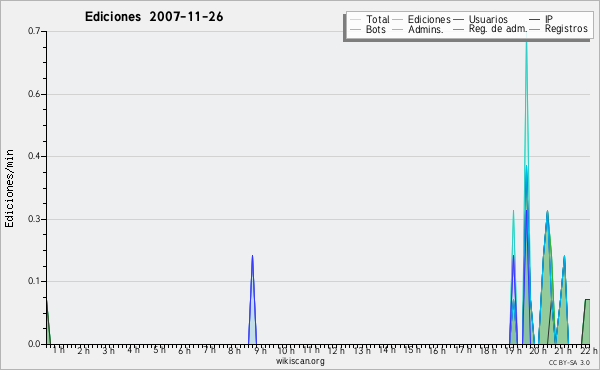Click the Reg. de adm. magenta legend line
The height and width of the screenshot is (370, 600).
tap(458, 29)
